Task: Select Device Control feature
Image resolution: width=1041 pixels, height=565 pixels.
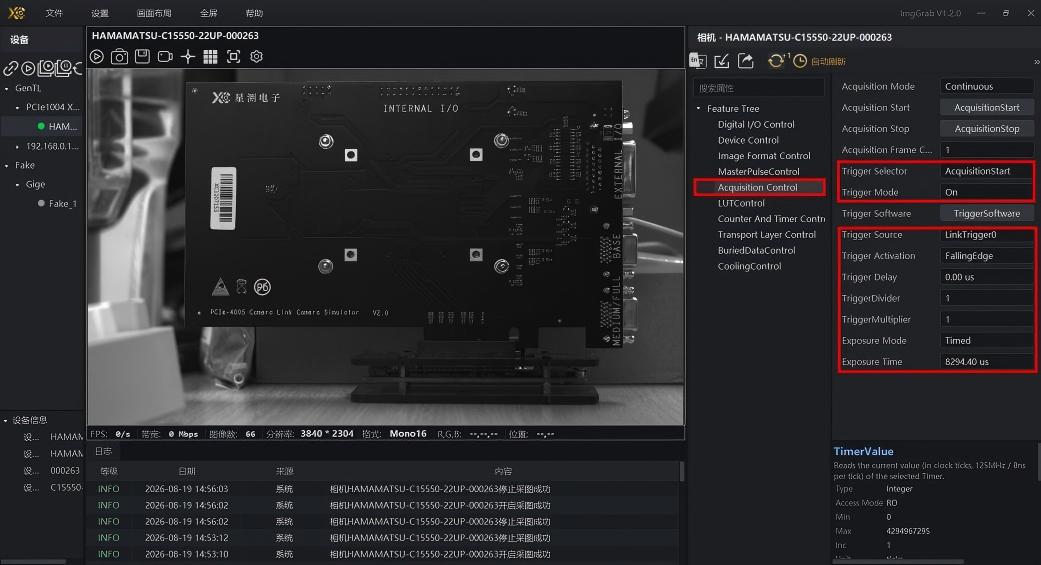Action: (748, 140)
